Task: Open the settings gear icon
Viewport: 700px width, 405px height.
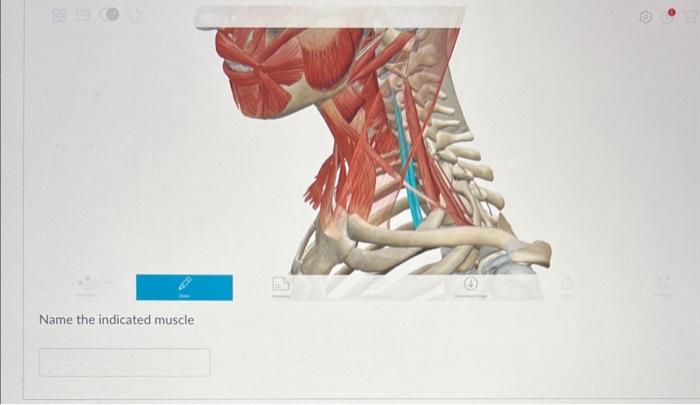Action: pos(646,17)
